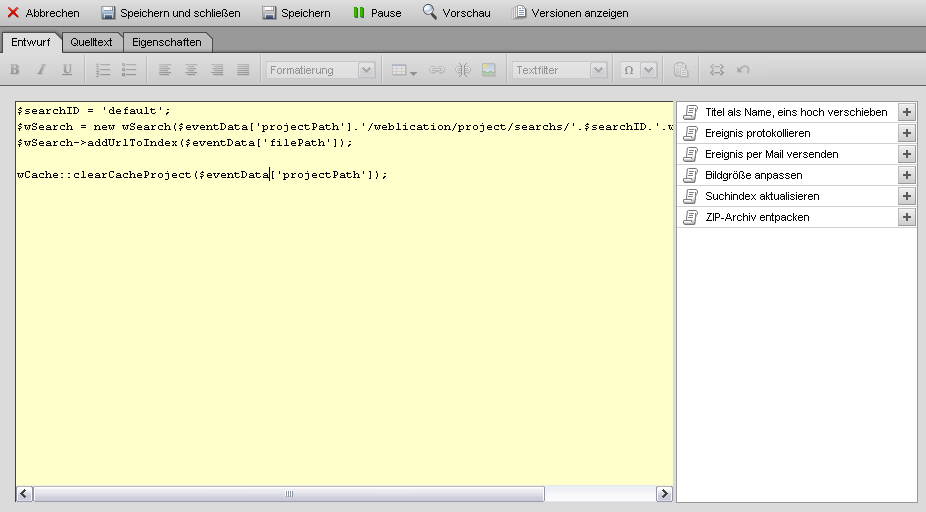
Task: Add the Suchindex aktualisieren snippet
Action: coord(907,196)
